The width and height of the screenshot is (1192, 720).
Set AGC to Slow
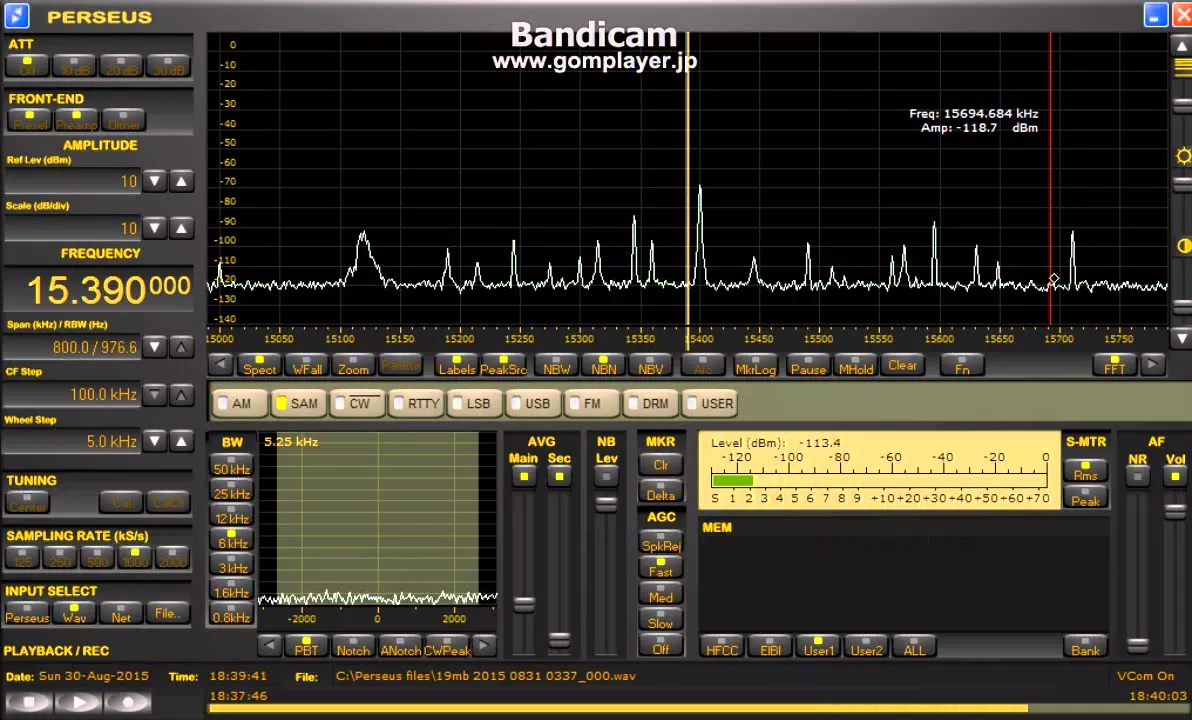coord(661,620)
